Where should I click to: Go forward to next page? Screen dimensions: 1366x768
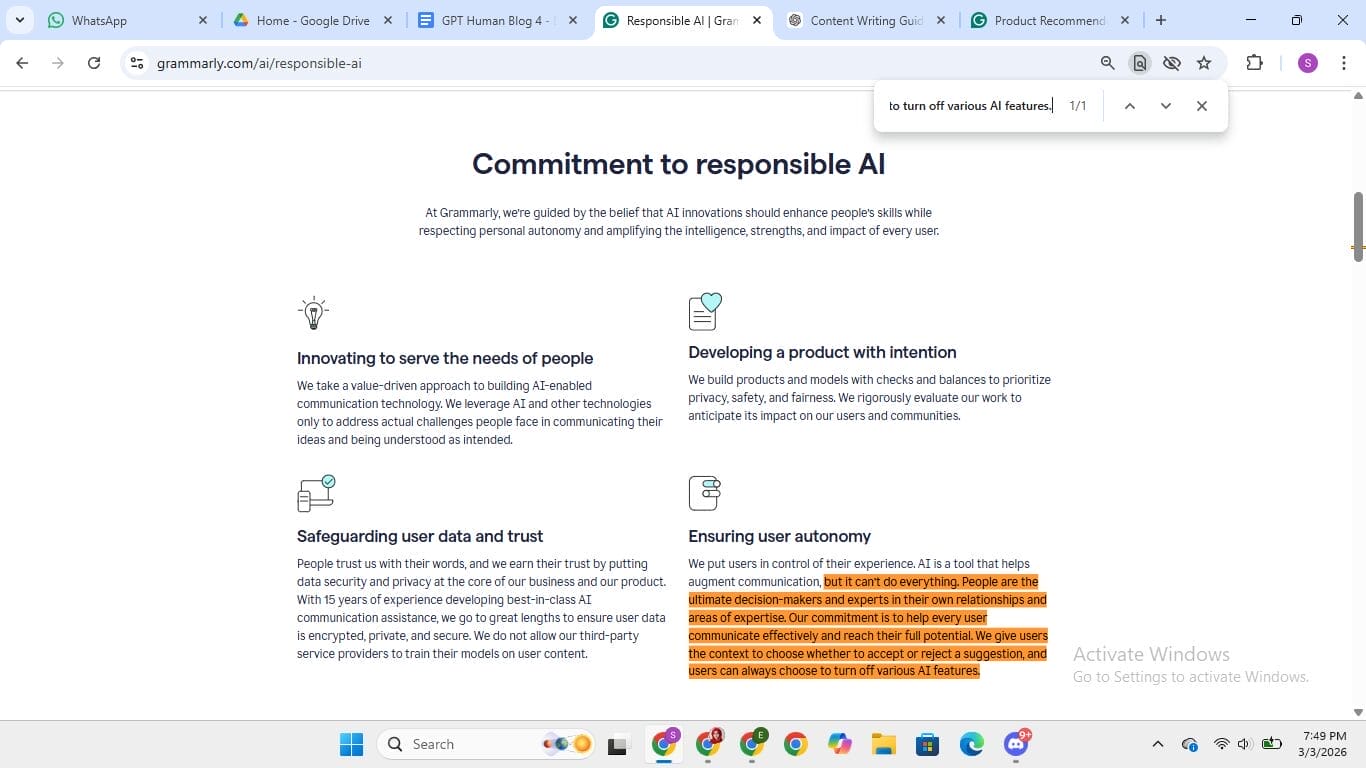[x=58, y=63]
